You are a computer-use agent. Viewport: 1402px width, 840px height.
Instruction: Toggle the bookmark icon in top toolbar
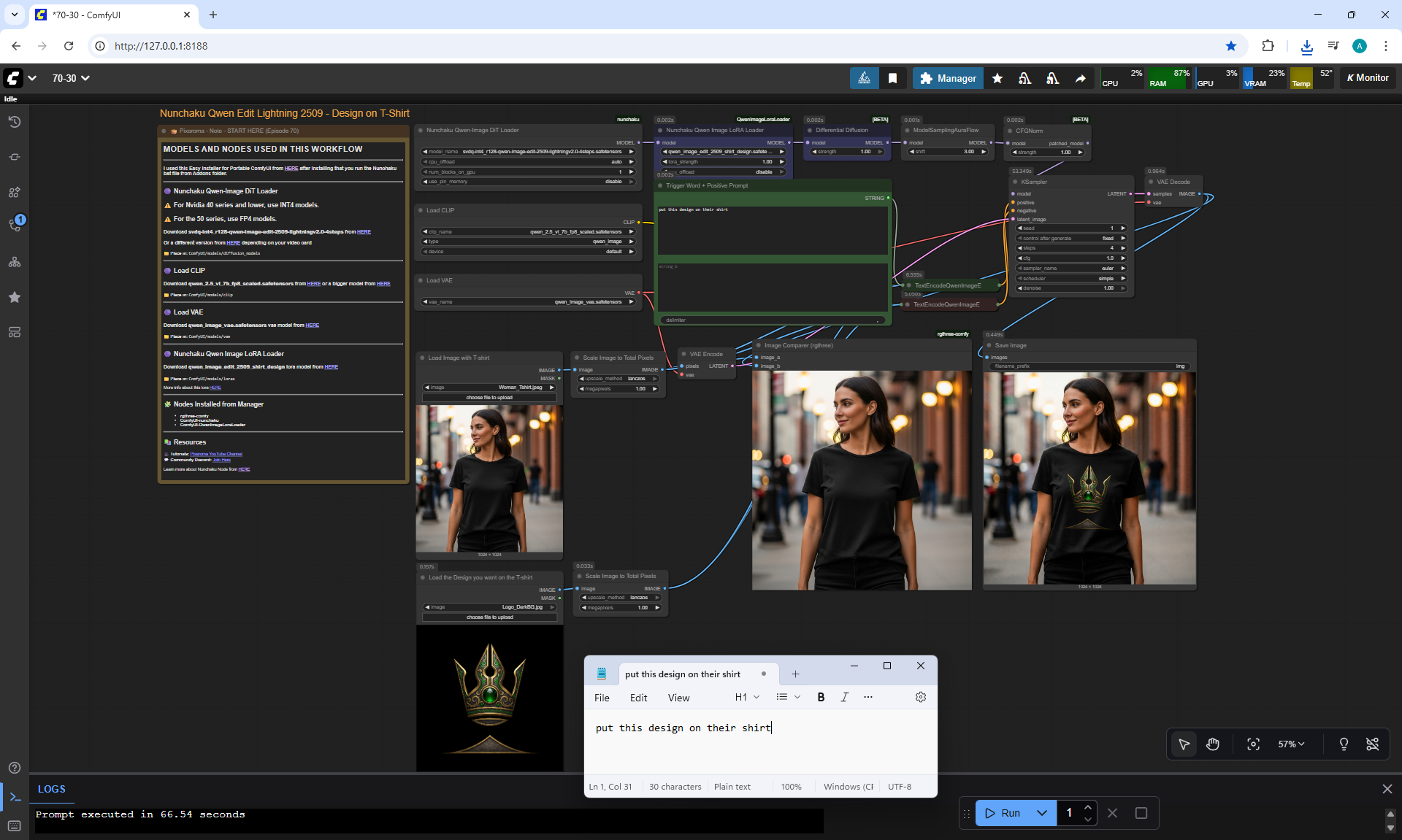click(x=892, y=78)
